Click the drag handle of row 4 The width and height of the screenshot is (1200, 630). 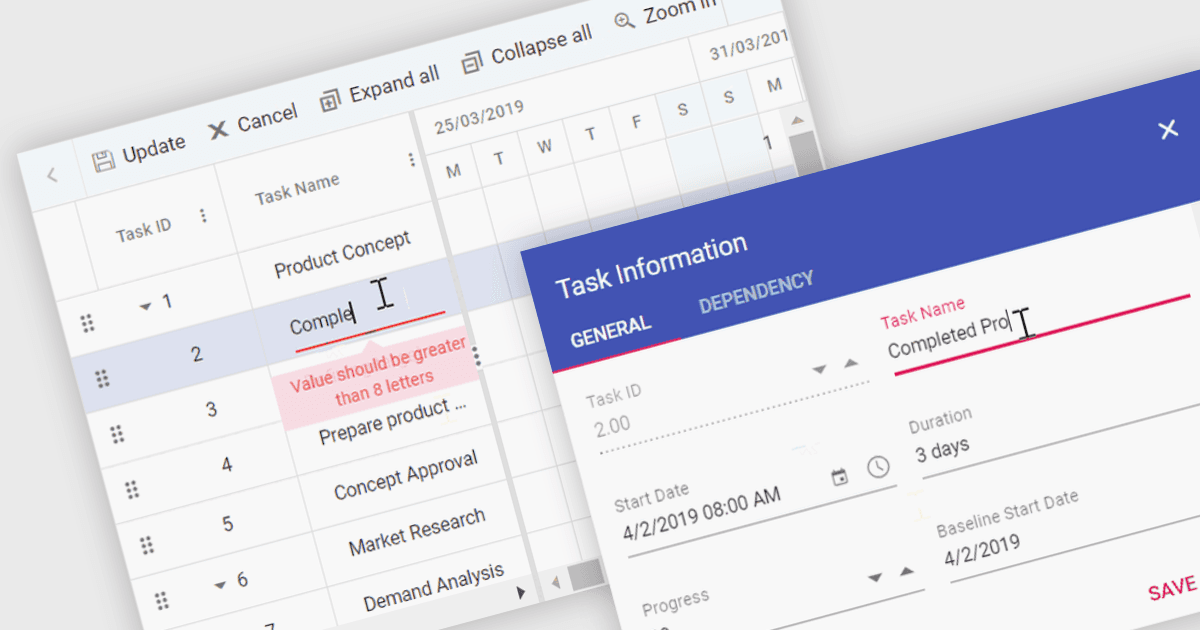click(x=132, y=490)
